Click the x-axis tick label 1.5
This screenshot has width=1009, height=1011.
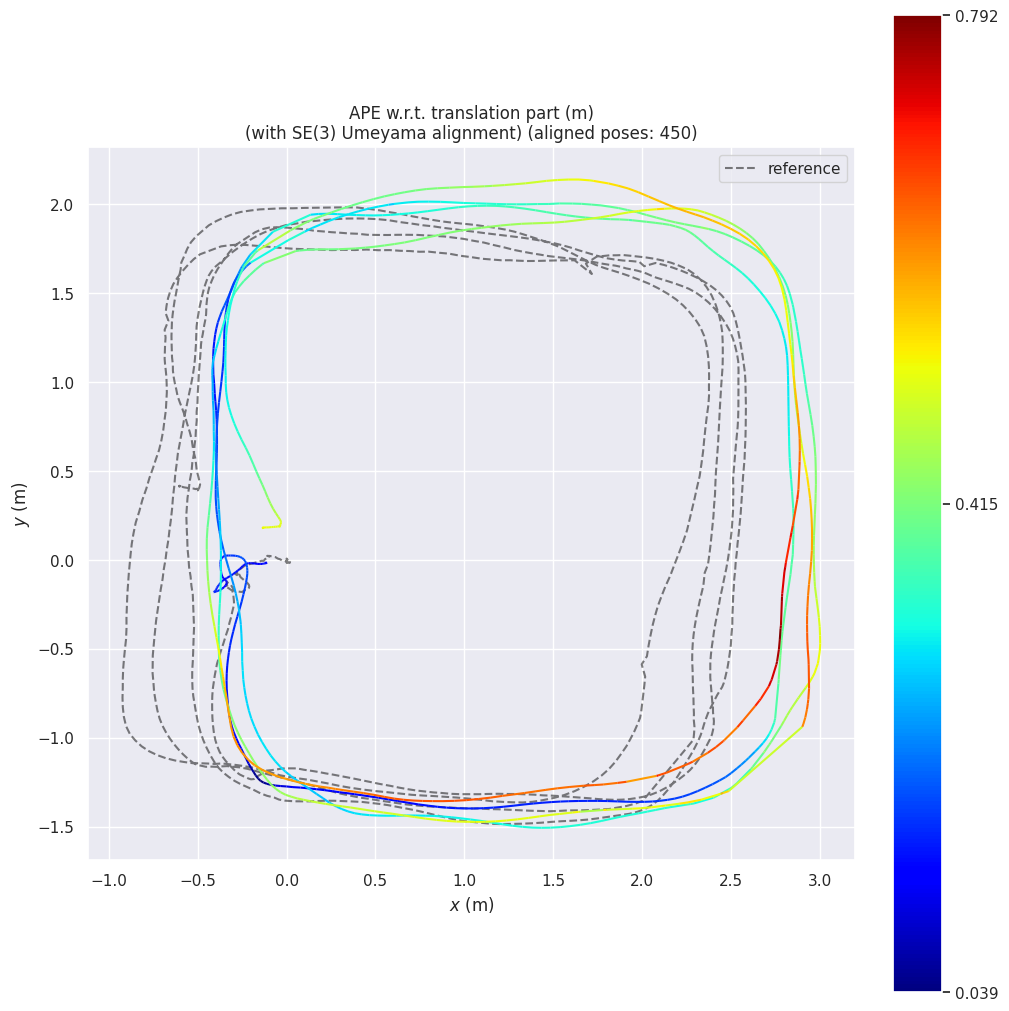553,880
